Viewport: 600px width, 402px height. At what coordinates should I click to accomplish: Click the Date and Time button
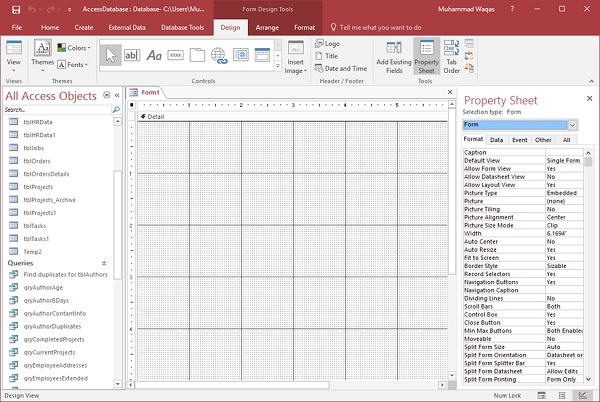343,68
